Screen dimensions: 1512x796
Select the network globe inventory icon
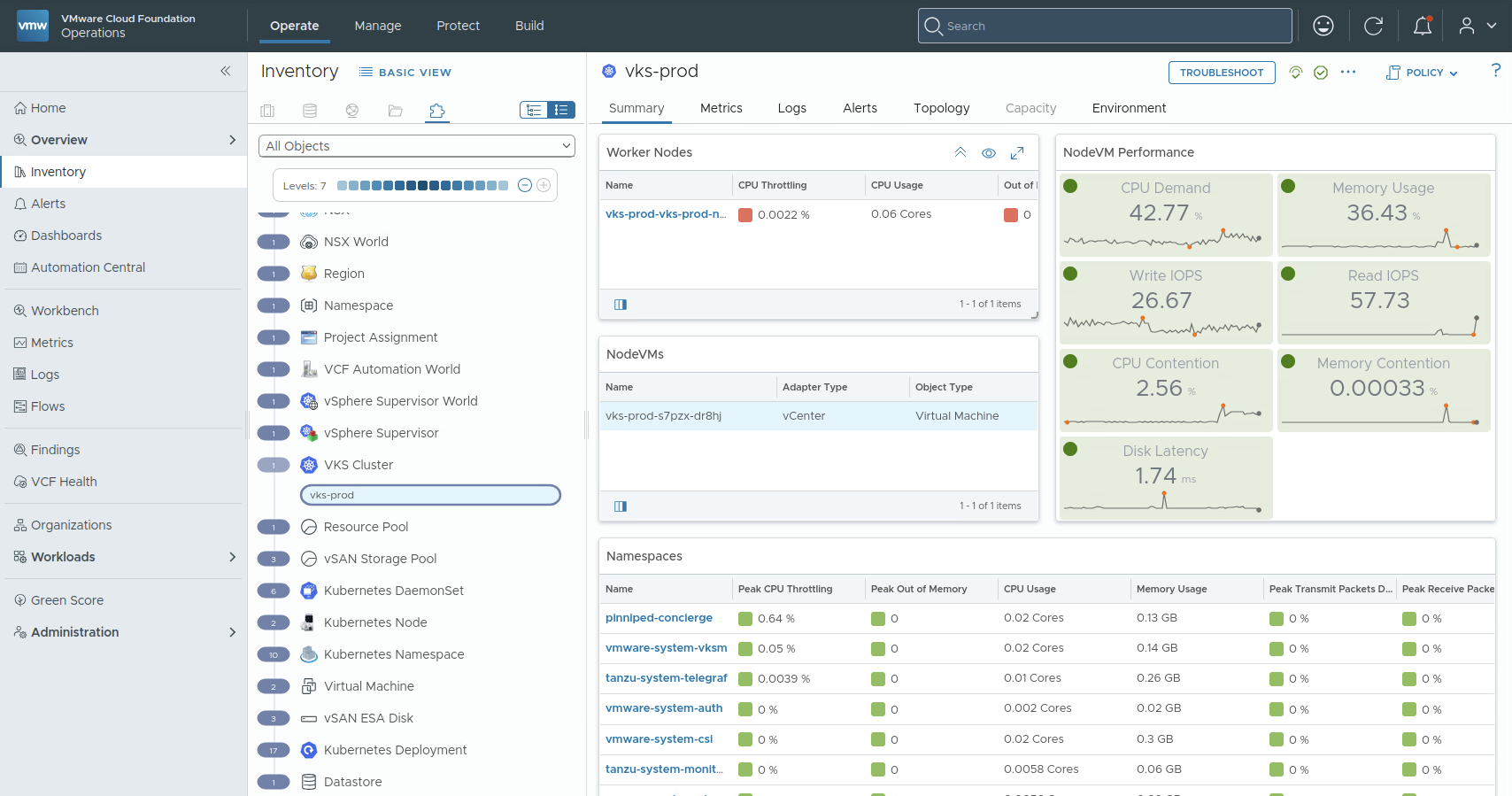coord(352,111)
